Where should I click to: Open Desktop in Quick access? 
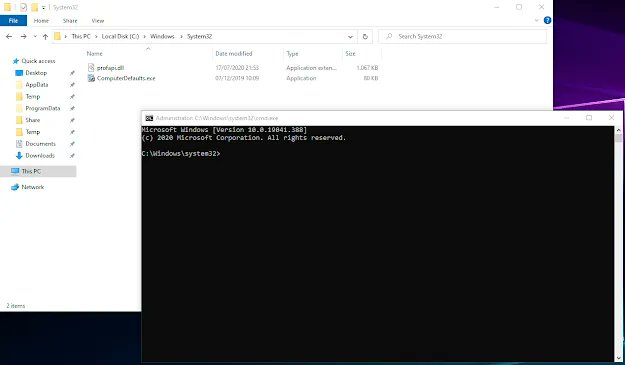coord(36,73)
